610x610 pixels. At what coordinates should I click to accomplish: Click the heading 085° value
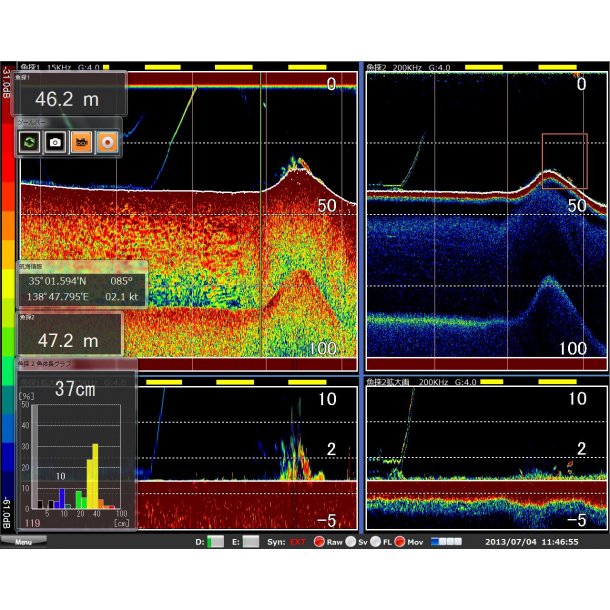click(121, 281)
